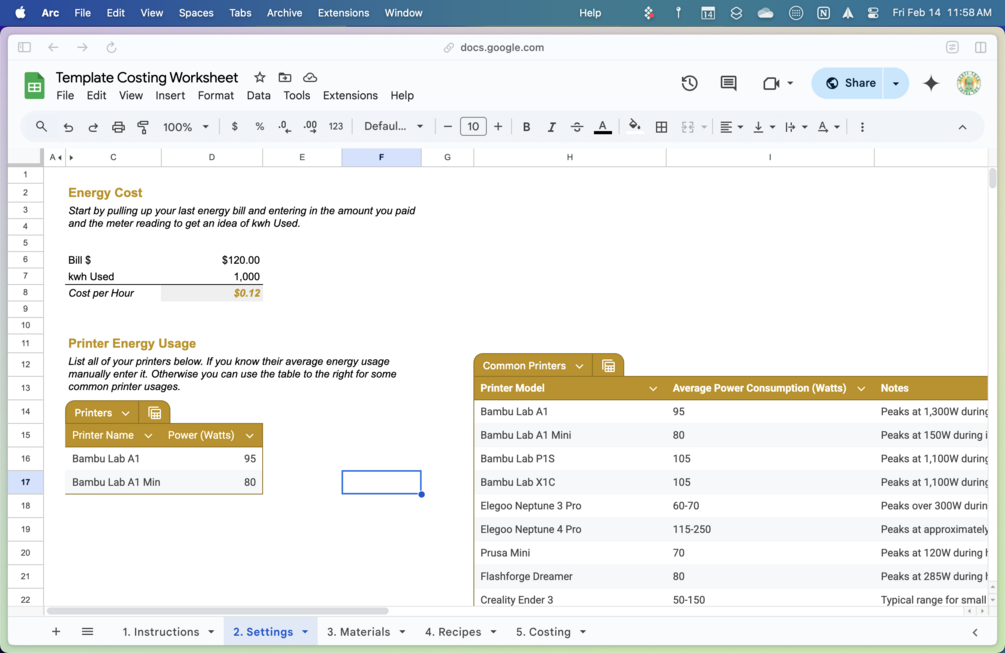
Task: Search the menus with magnifier icon
Action: coord(41,127)
